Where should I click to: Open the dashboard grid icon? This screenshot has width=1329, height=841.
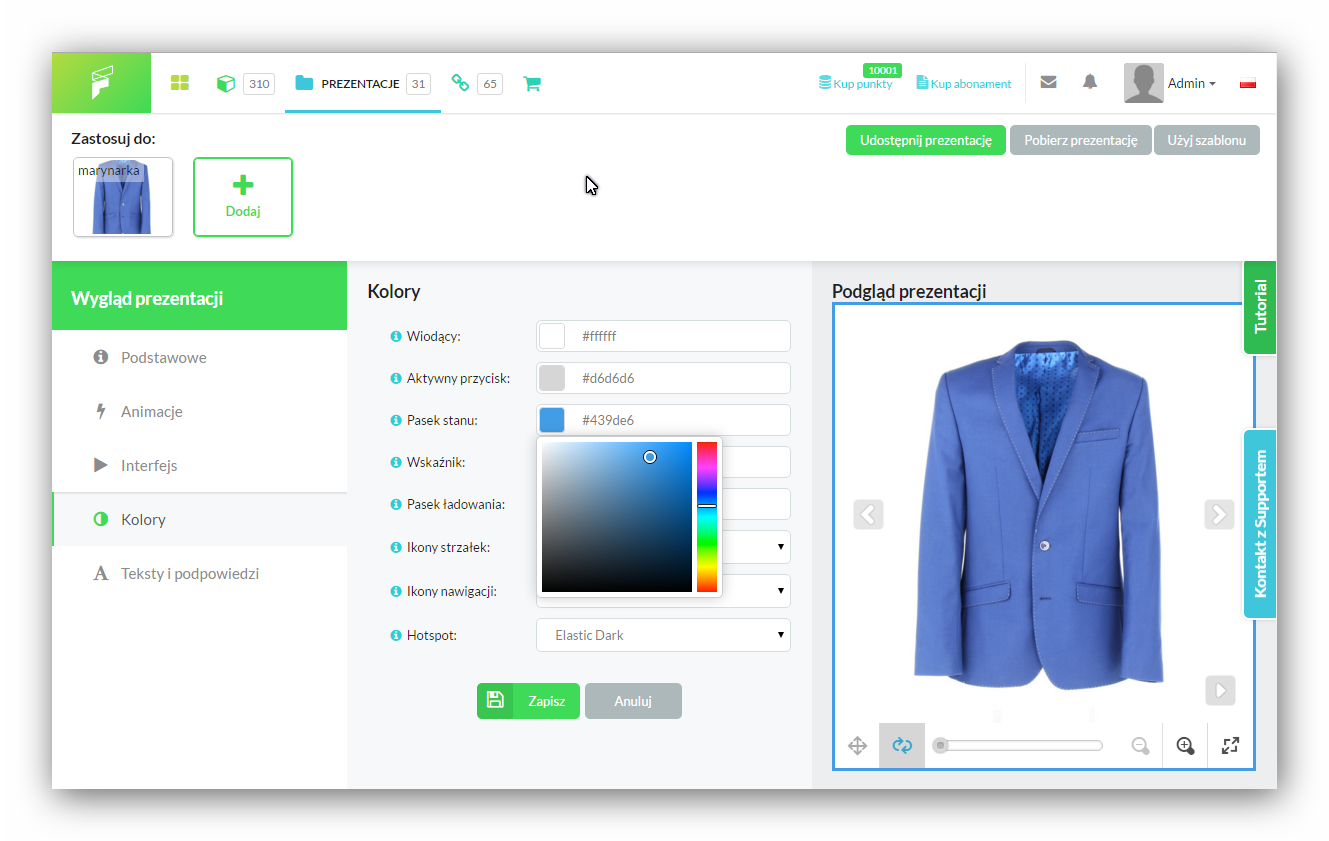(180, 83)
